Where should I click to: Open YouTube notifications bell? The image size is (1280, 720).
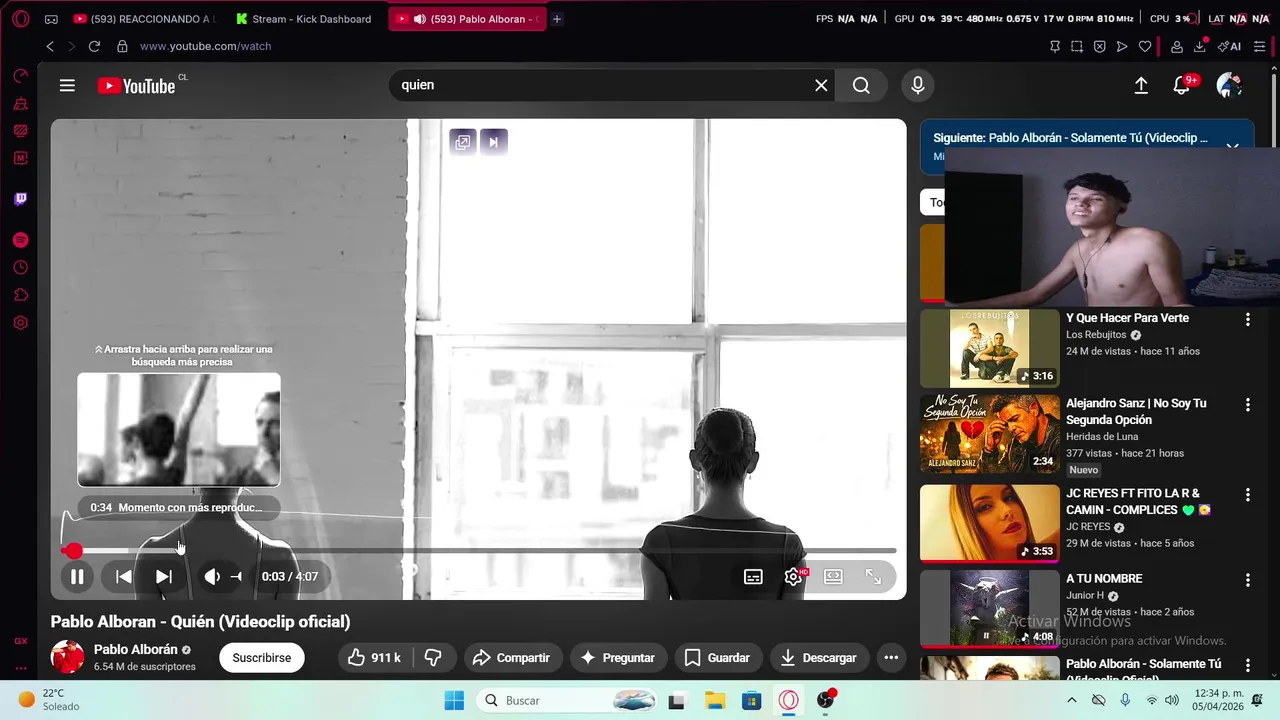click(x=1182, y=85)
